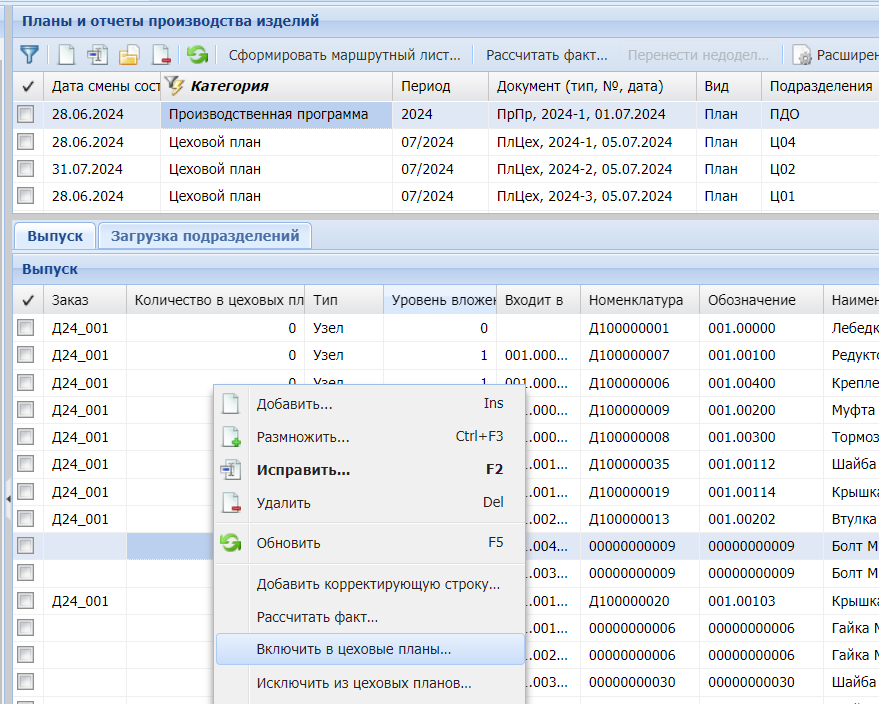Click the filter icon in Категория column header
Image resolution: width=879 pixels, height=704 pixels.
point(174,86)
